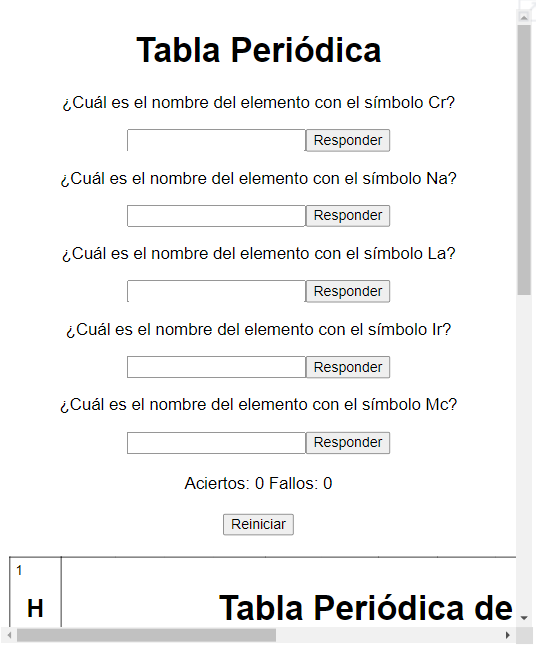Select the hydrogen H cell in the table
The height and width of the screenshot is (645, 536).
35,592
